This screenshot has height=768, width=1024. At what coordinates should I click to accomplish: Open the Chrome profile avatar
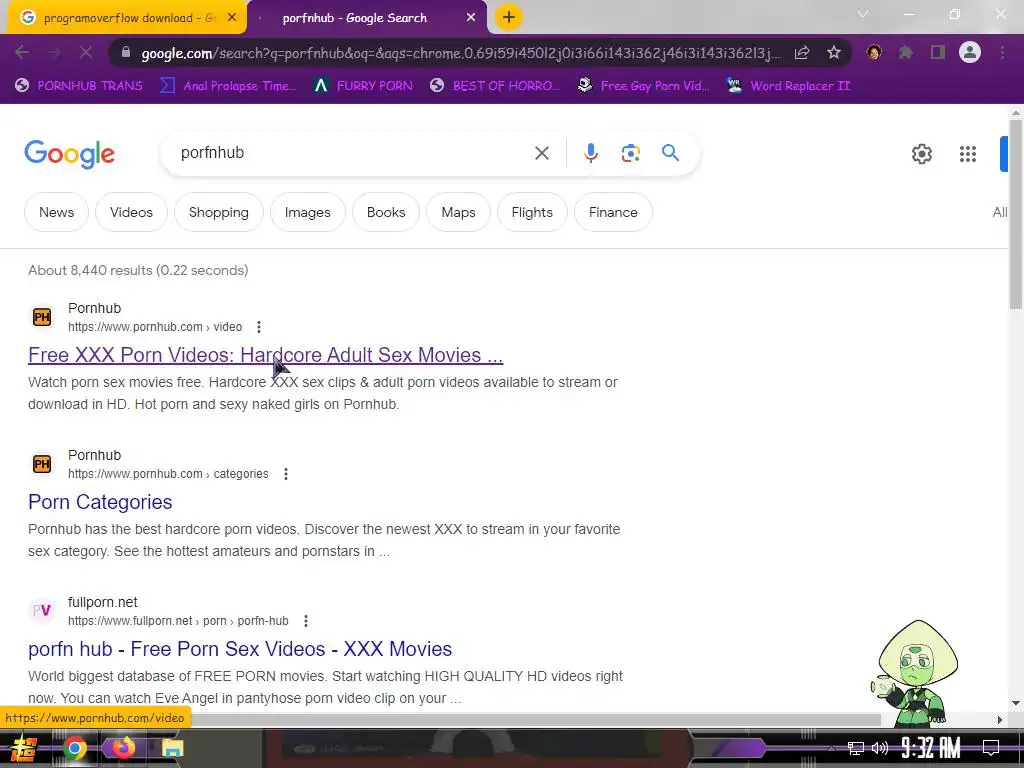(970, 52)
